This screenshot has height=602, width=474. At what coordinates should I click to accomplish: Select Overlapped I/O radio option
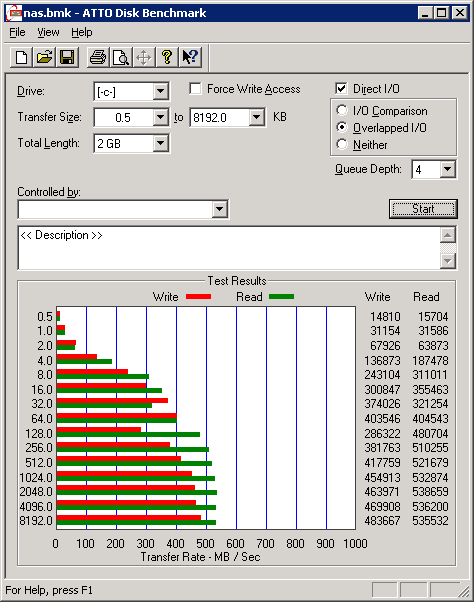[342, 127]
